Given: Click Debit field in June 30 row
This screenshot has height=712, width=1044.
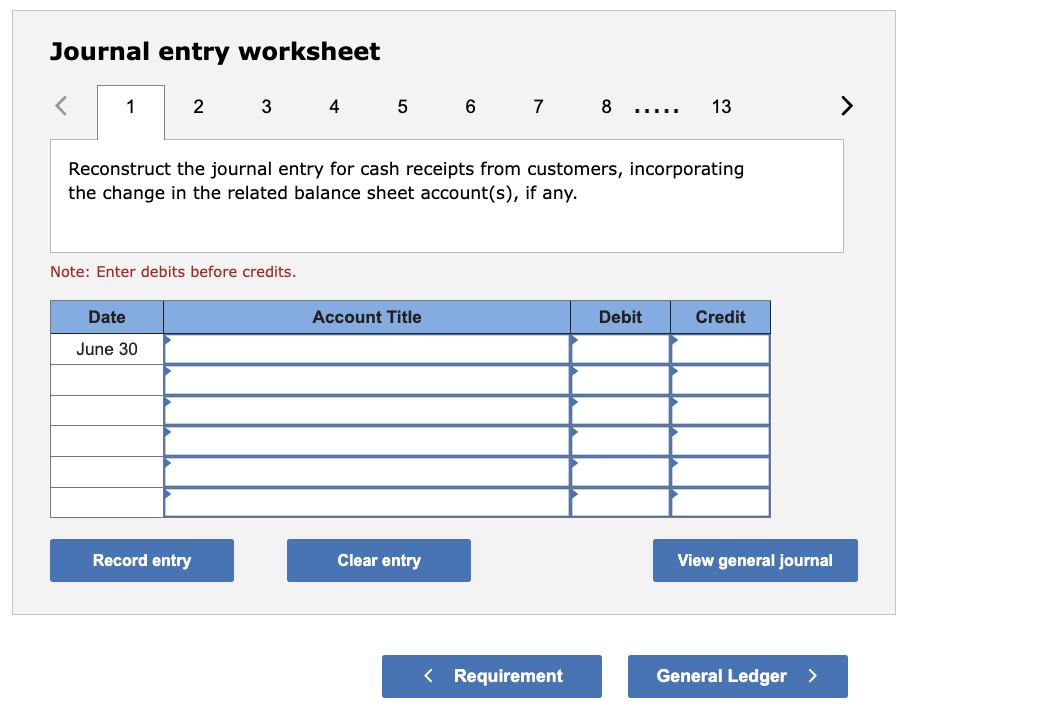Looking at the screenshot, I should pos(621,349).
